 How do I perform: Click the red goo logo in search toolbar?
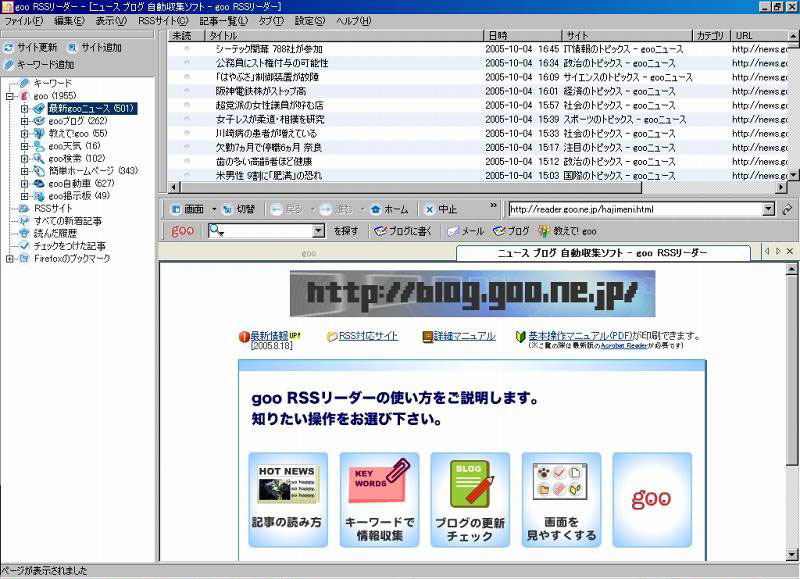(x=182, y=231)
